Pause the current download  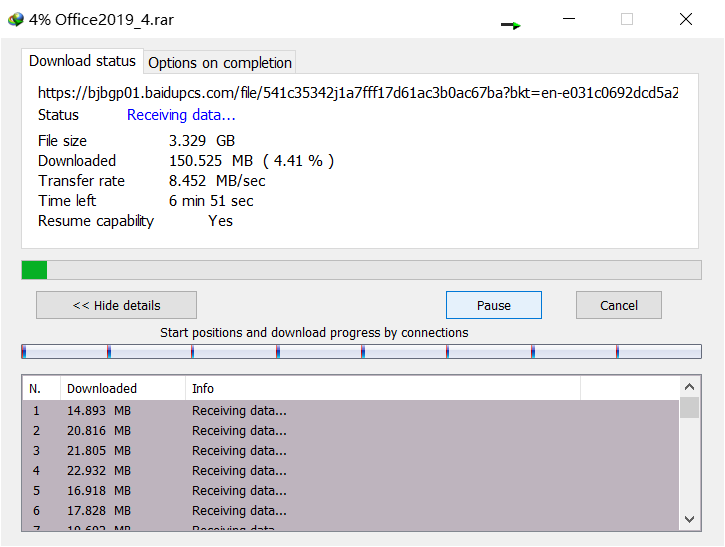[493, 305]
